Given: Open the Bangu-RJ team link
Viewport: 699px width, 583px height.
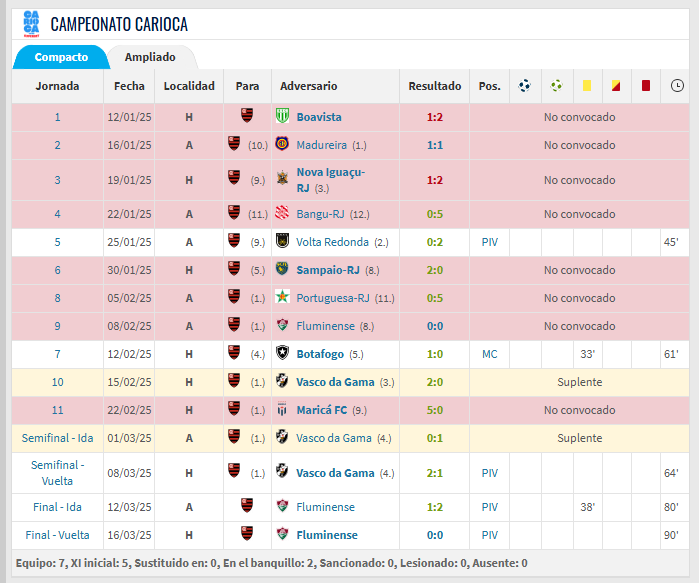Looking at the screenshot, I should 321,214.
